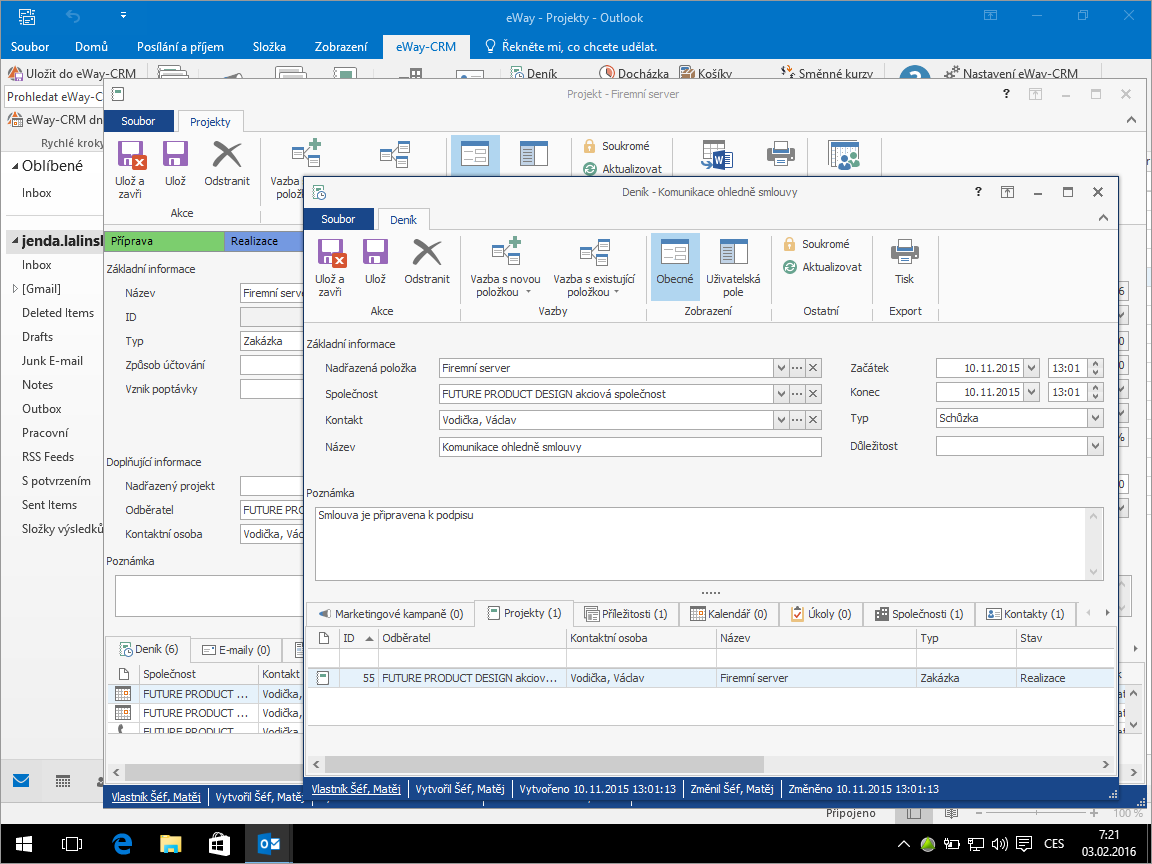
Task: Open Začátek date picker dropdown
Action: 1032,368
